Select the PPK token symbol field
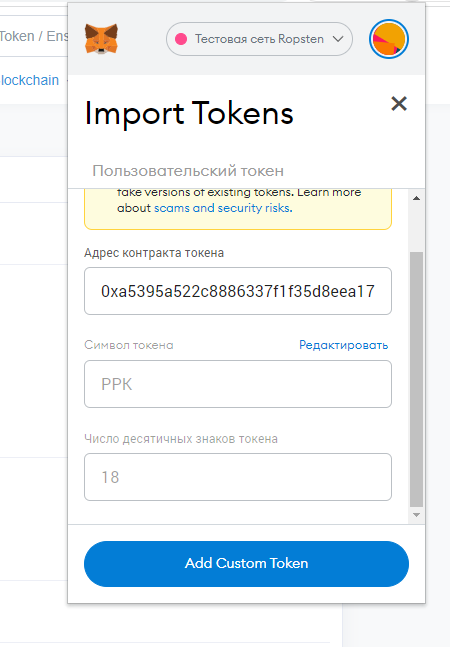The width and height of the screenshot is (450, 647). click(238, 384)
